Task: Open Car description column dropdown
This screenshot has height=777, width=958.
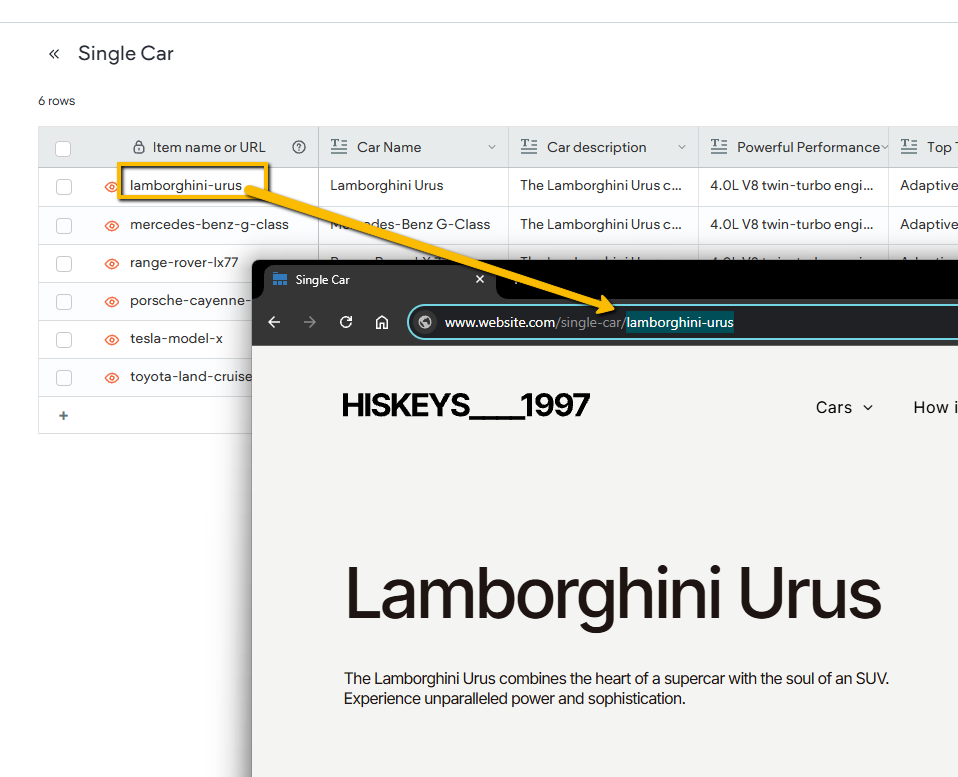Action: 682,147
